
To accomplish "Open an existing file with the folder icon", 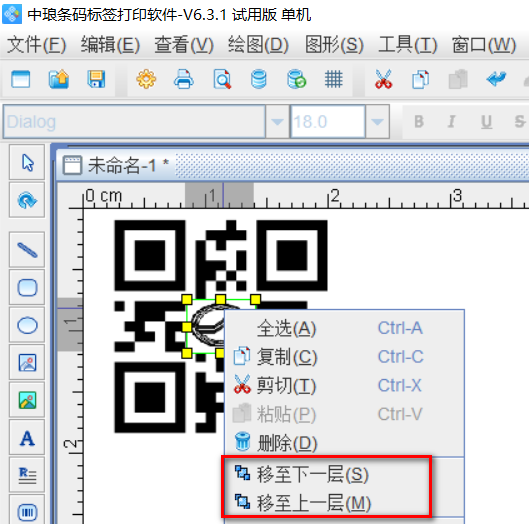I will tap(59, 80).
